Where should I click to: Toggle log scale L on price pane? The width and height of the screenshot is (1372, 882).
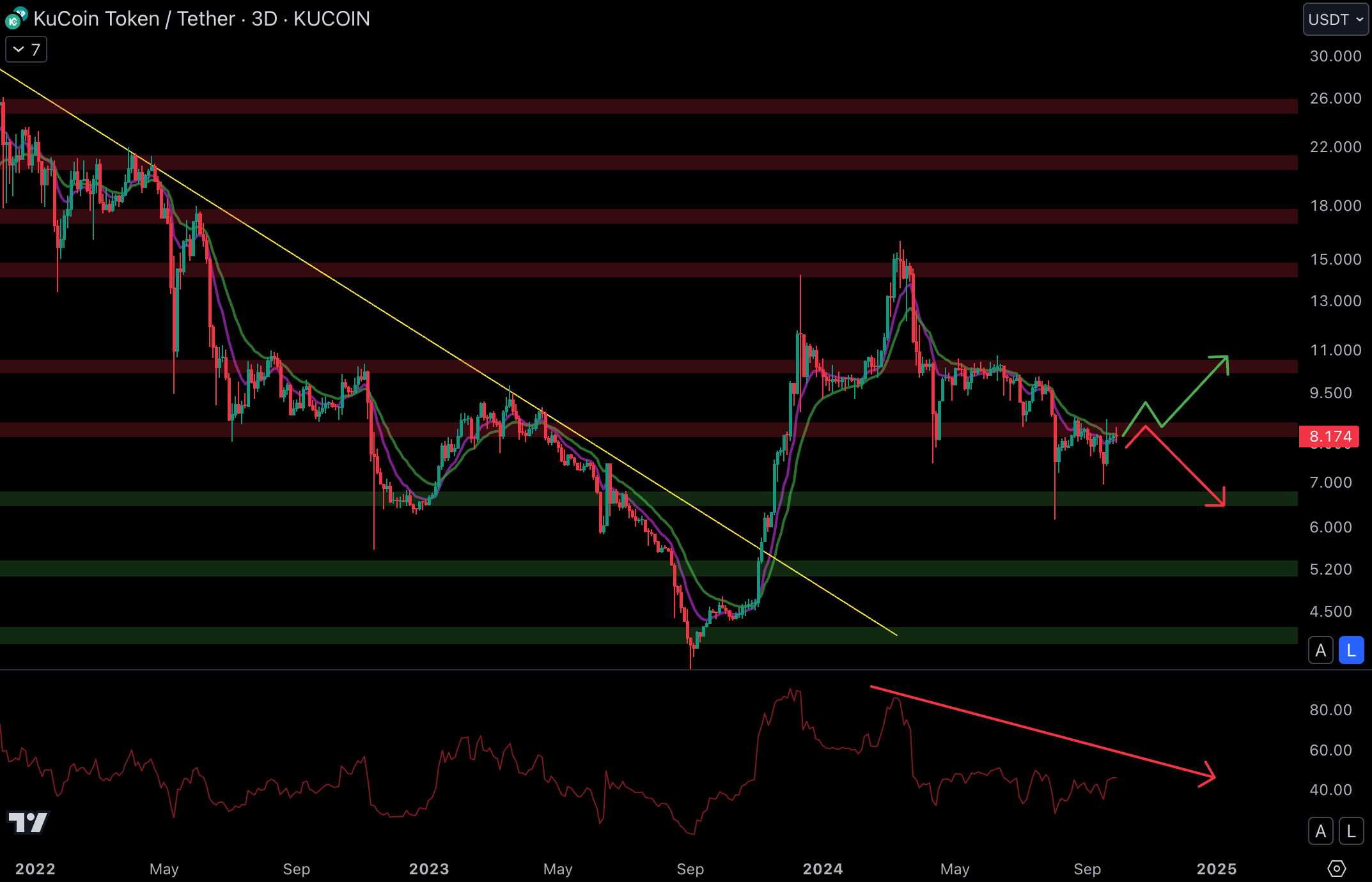click(x=1351, y=651)
